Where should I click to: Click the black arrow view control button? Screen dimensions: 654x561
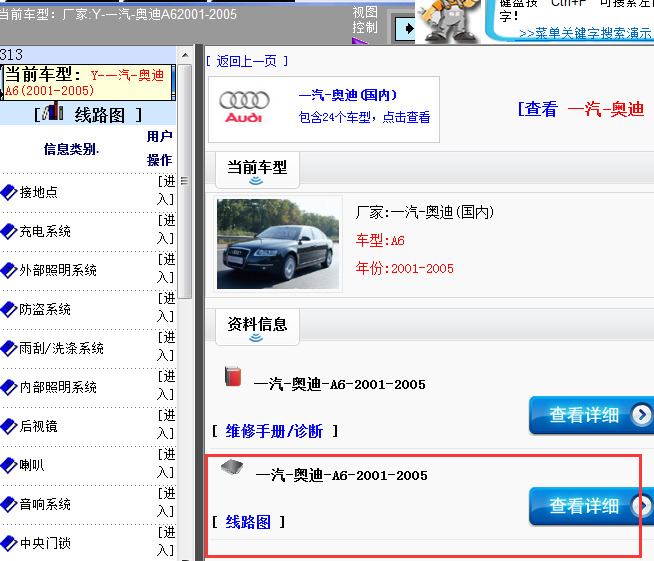pyautogui.click(x=405, y=28)
